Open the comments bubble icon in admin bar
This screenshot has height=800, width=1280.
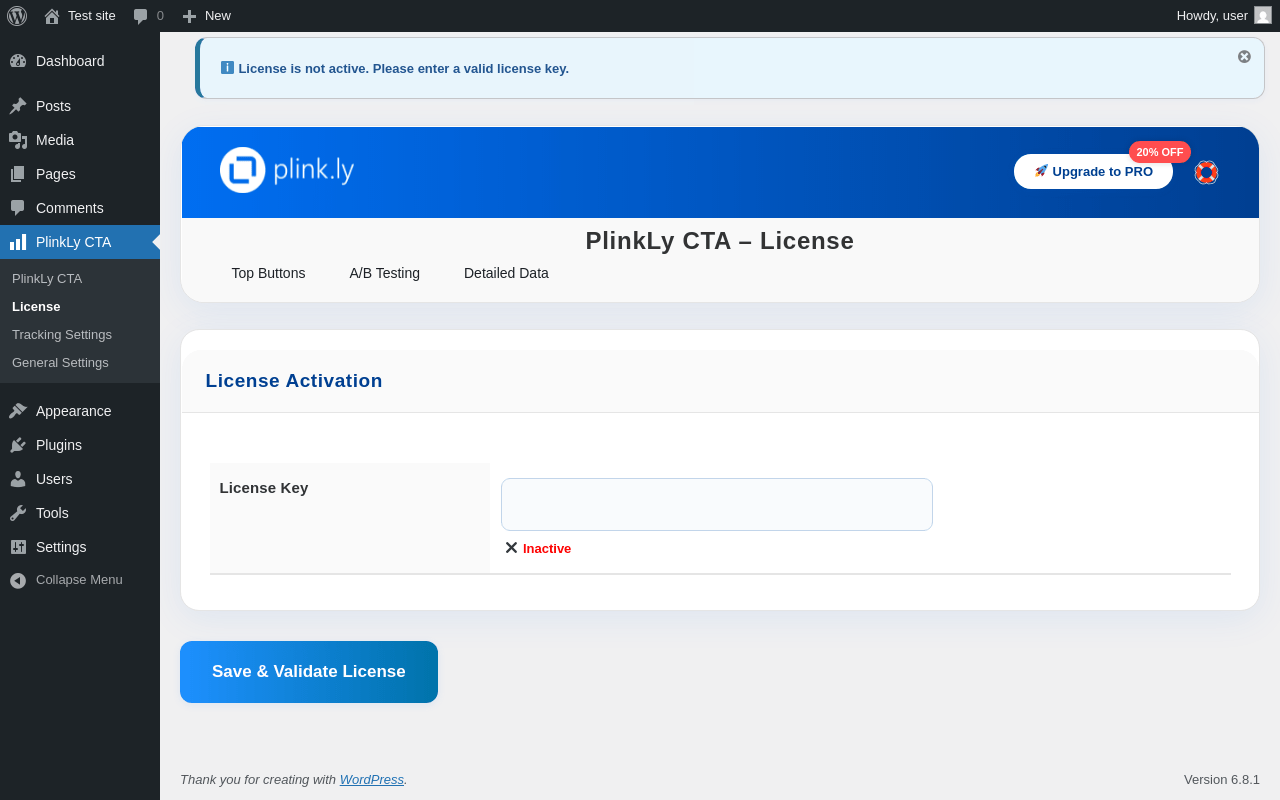(140, 16)
